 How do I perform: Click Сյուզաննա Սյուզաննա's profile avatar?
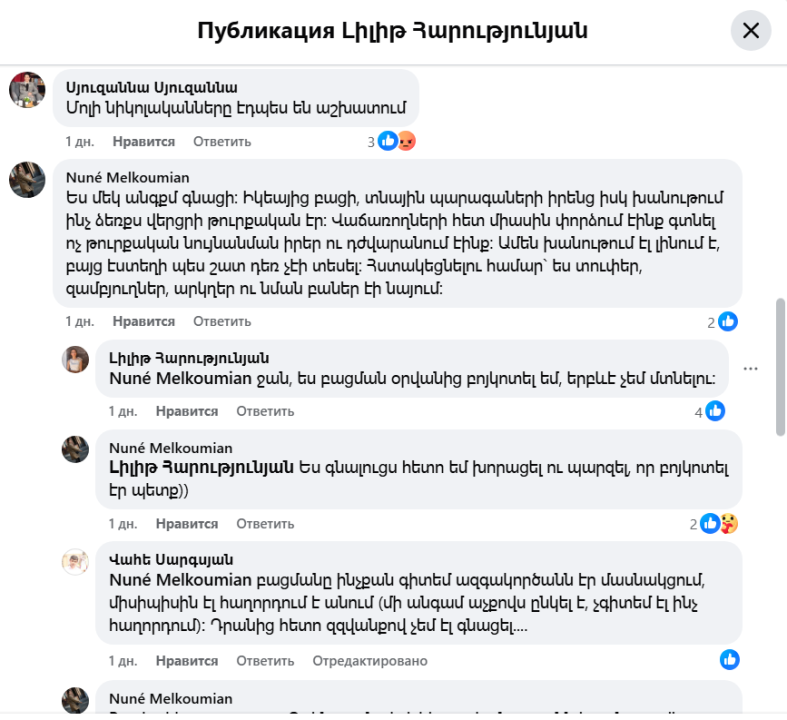click(x=27, y=90)
